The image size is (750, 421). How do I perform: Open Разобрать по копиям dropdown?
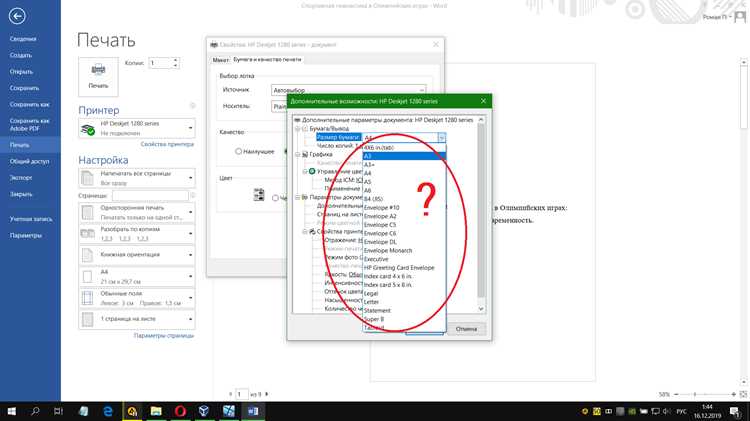(x=137, y=233)
